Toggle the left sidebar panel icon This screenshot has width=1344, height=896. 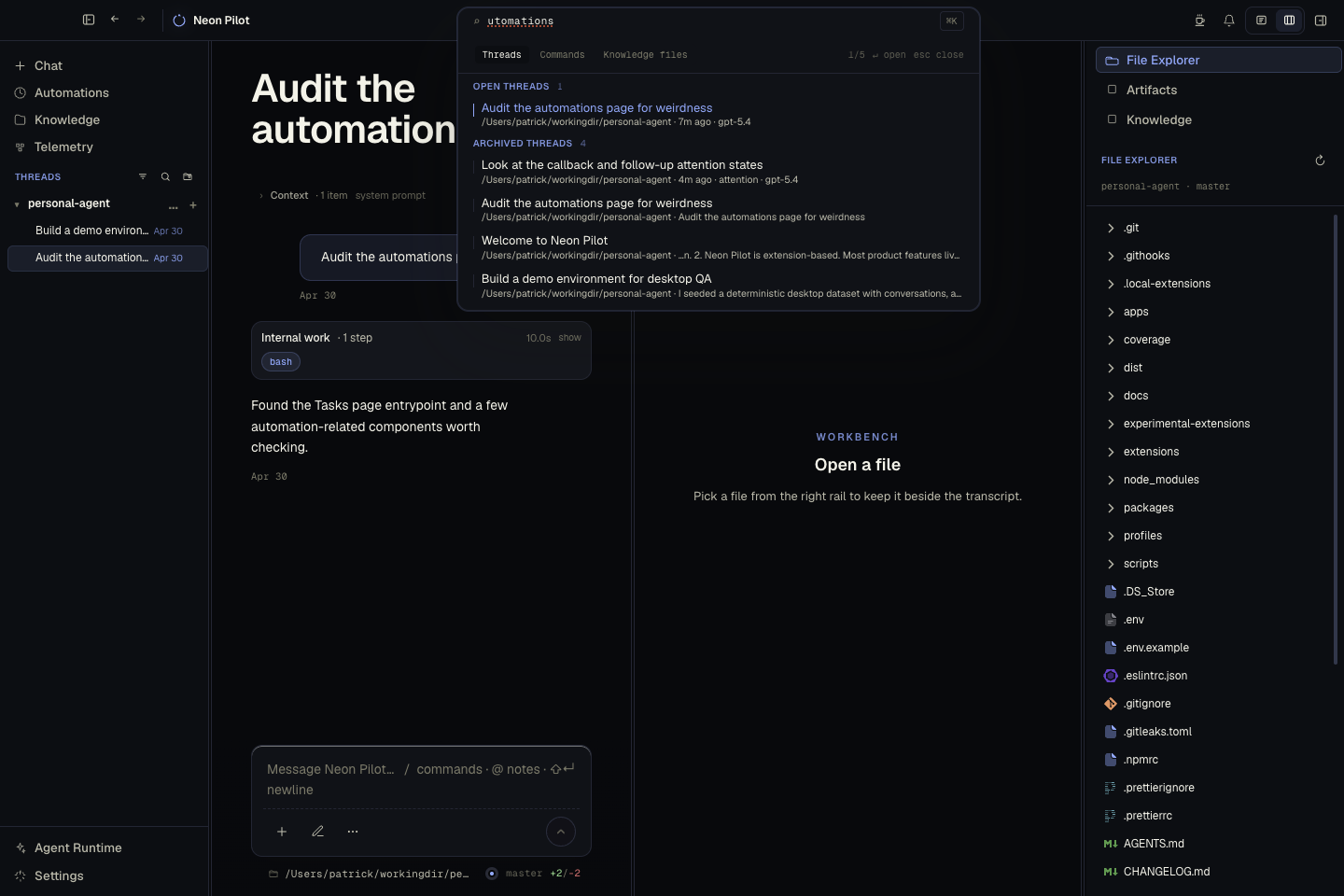point(89,20)
